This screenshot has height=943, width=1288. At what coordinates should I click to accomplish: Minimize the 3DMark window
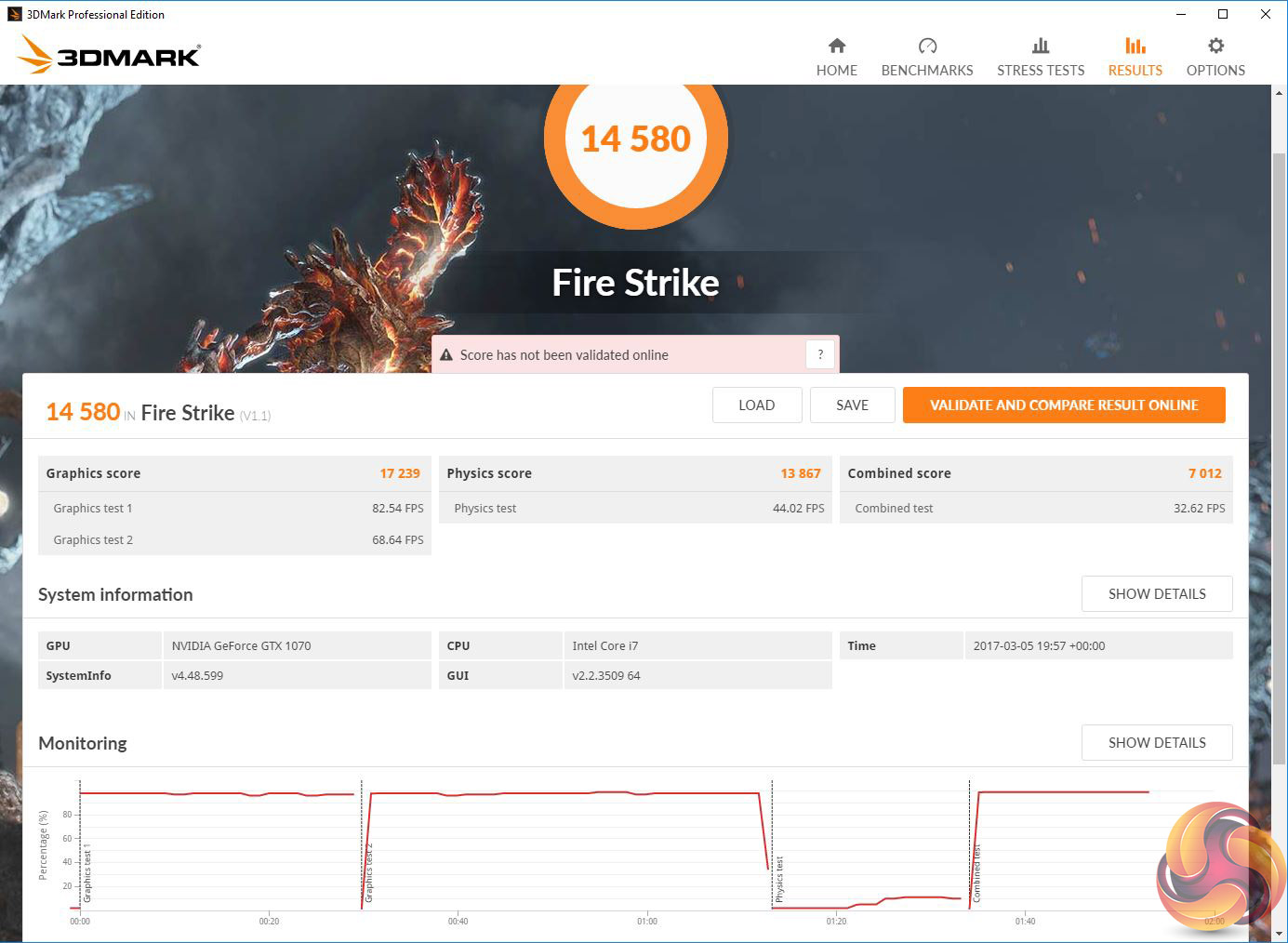coord(1181,14)
